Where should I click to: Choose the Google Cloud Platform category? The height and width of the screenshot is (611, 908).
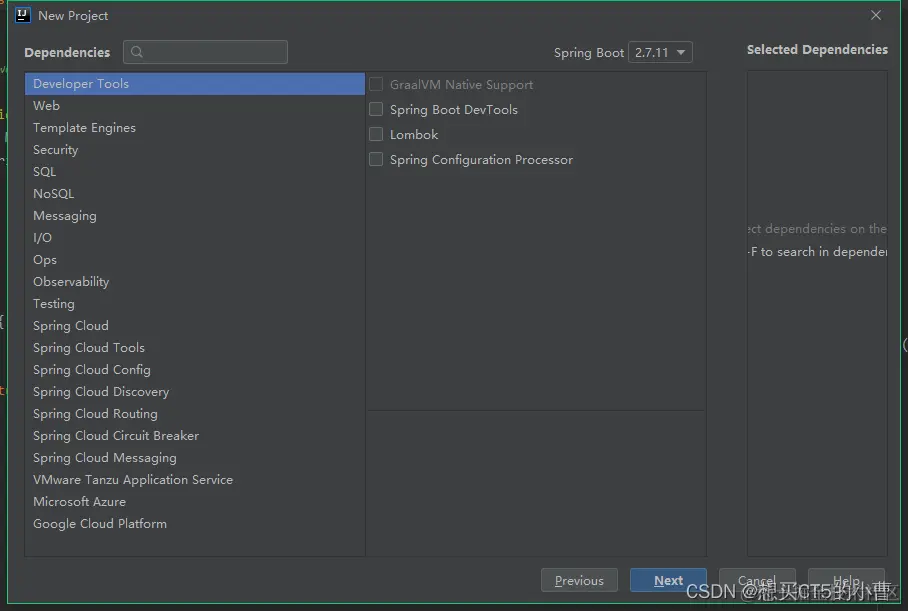tap(195, 524)
